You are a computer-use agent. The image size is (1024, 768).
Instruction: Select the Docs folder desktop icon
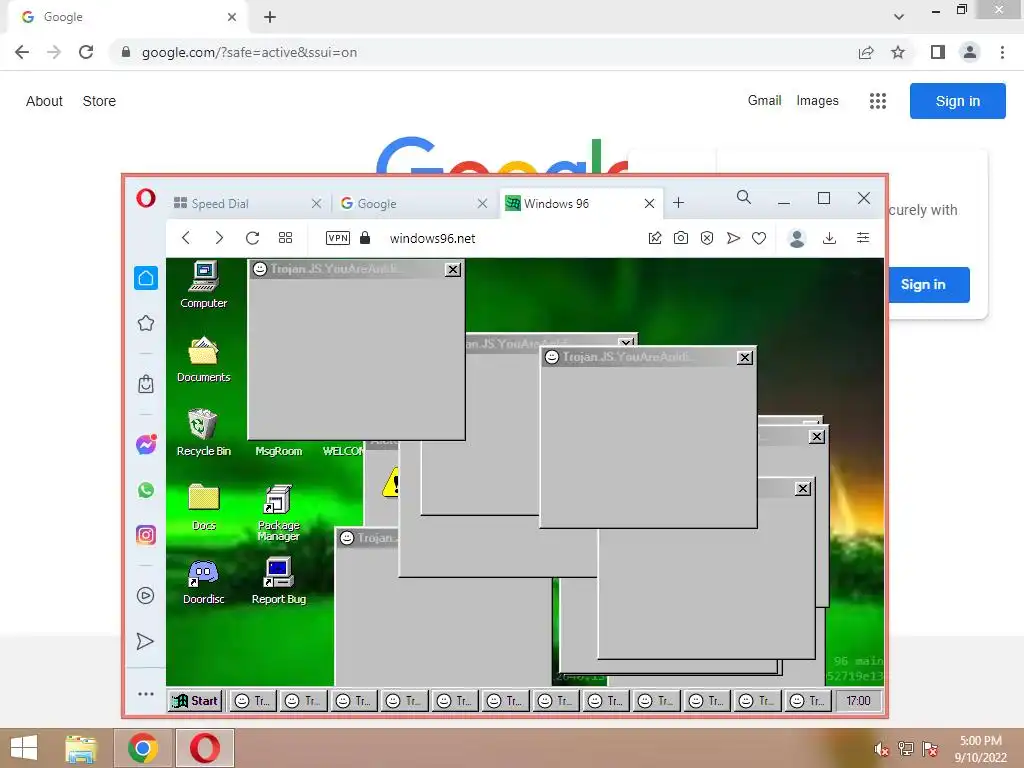[x=204, y=507]
